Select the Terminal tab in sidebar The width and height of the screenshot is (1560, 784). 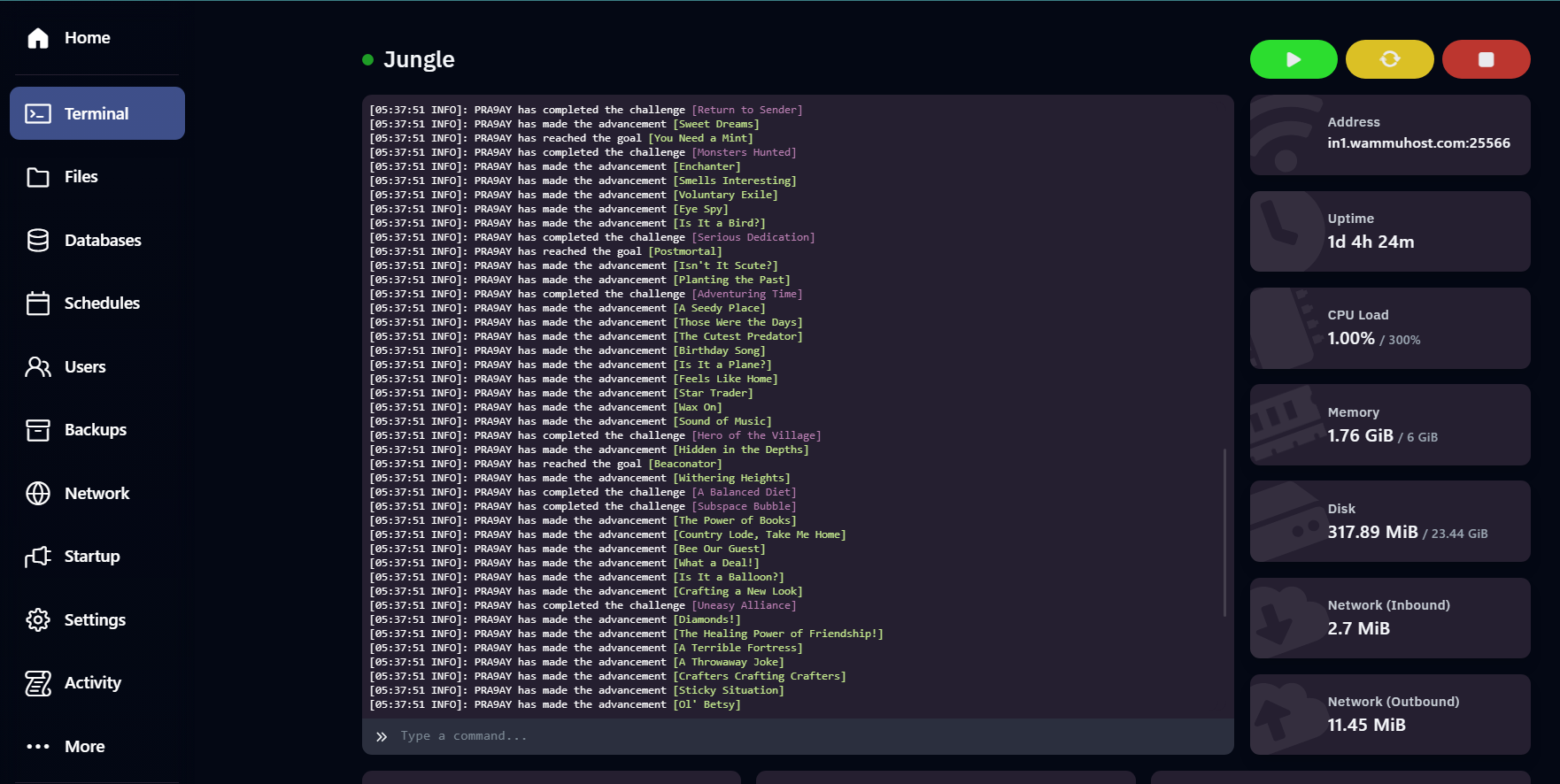[x=97, y=113]
